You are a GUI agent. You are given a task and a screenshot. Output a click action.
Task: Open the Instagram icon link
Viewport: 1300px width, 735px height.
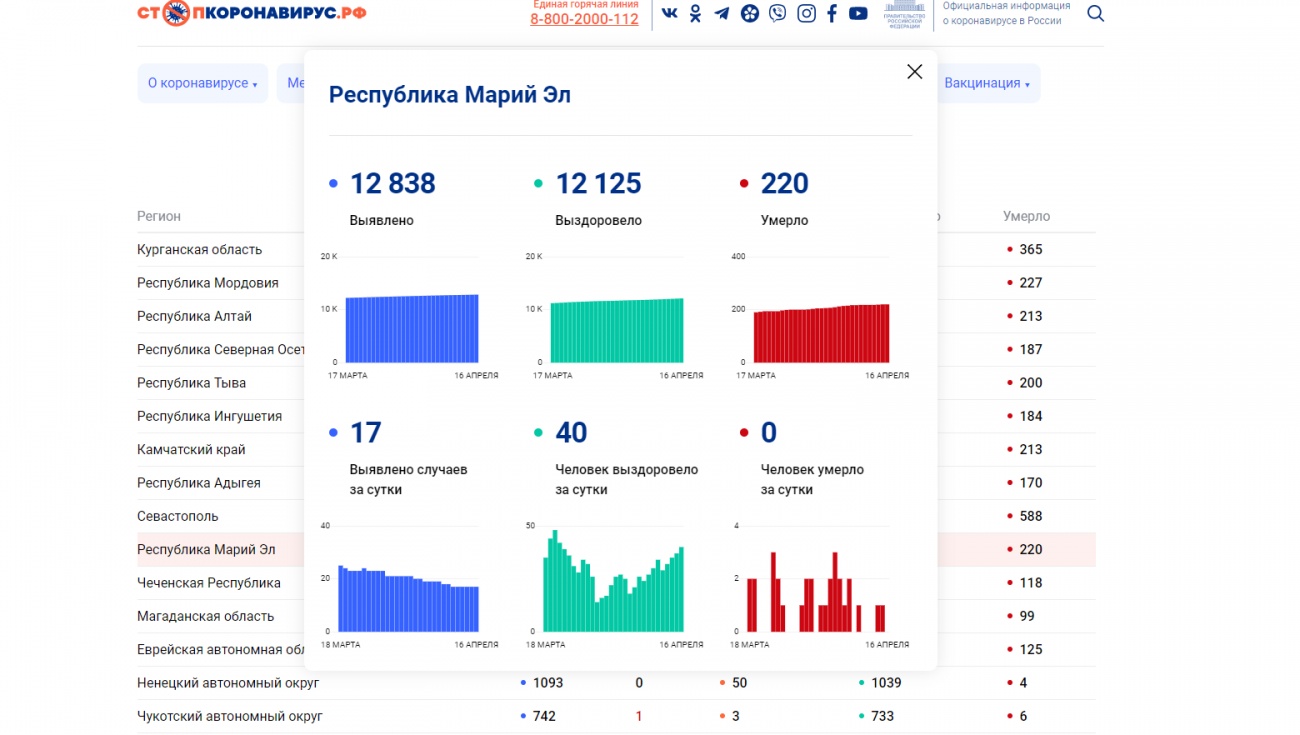point(806,14)
